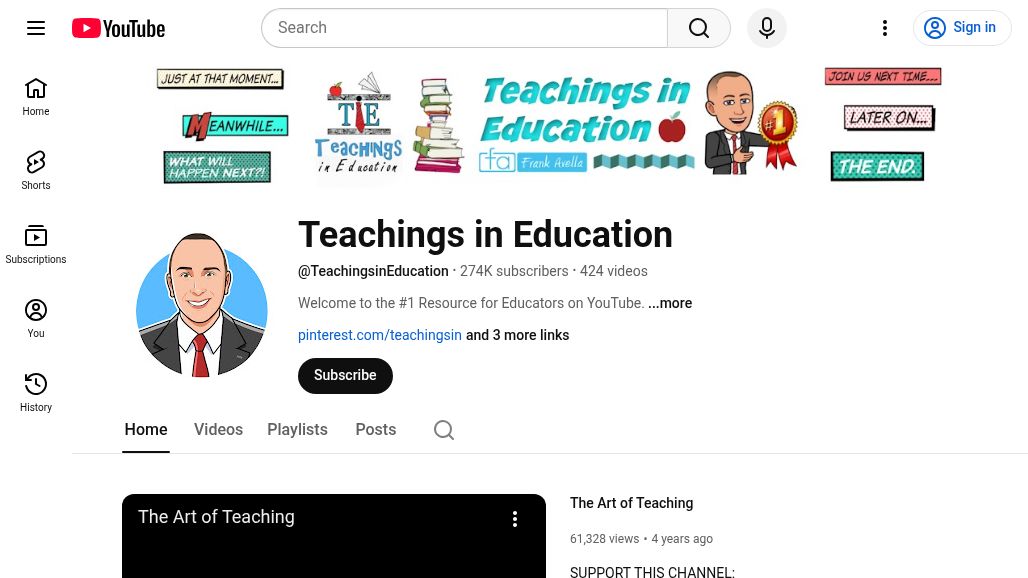Expand channel description with ...more

pos(670,303)
